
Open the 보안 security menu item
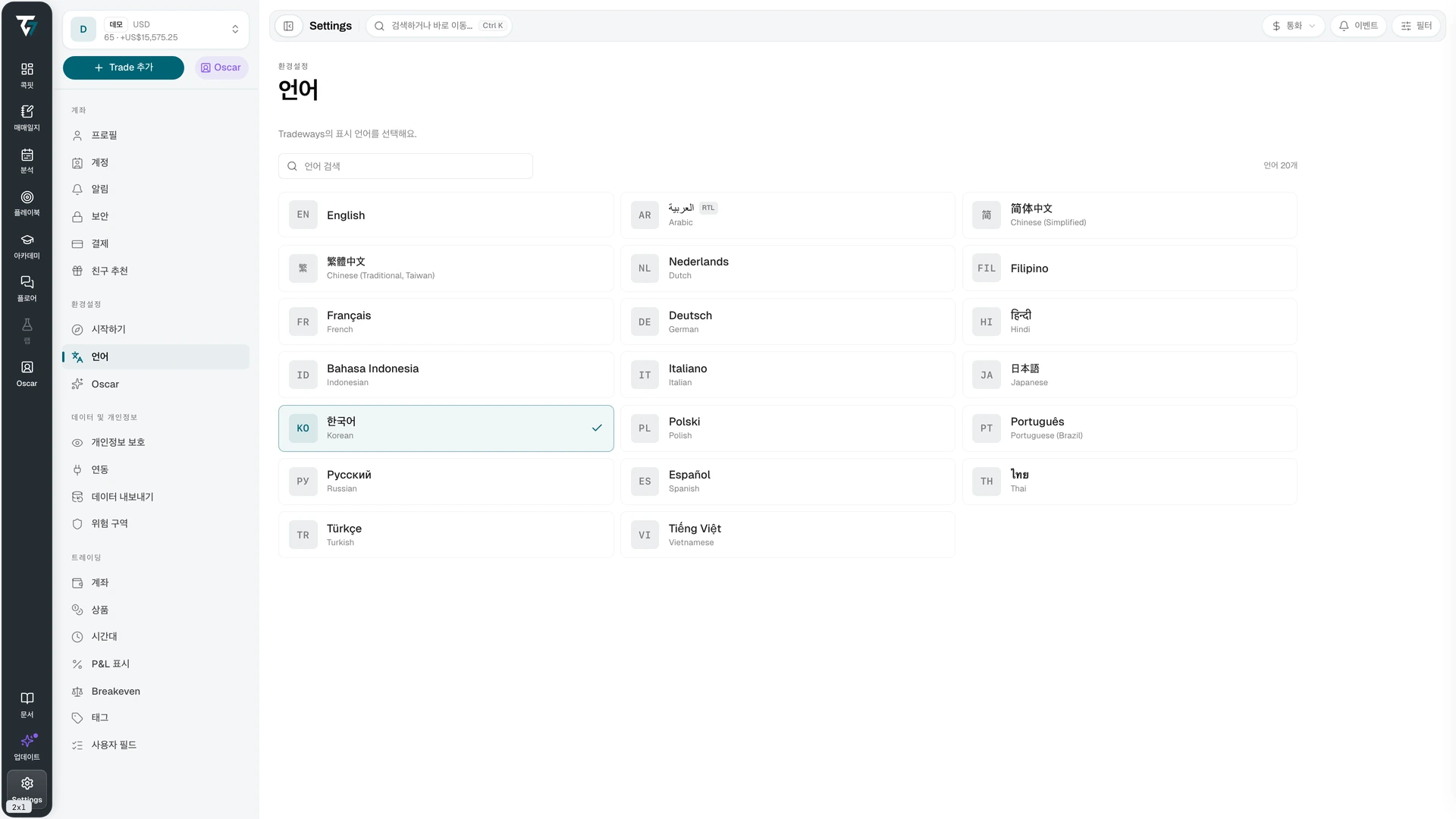tap(155, 216)
